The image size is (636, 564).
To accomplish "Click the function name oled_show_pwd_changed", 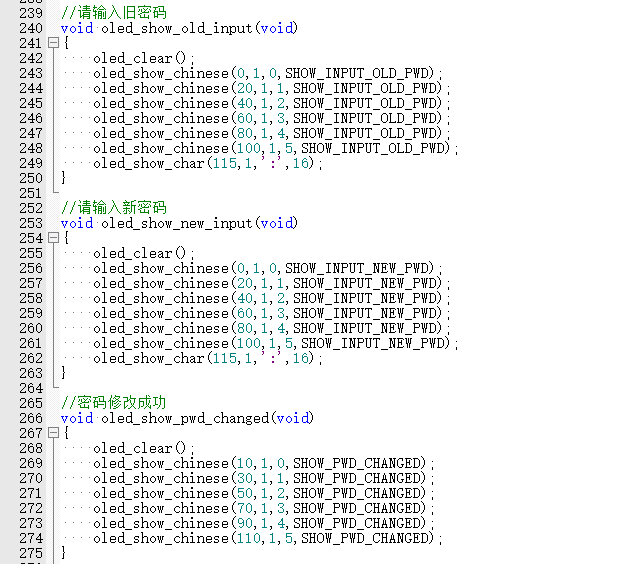I will pos(185,418).
